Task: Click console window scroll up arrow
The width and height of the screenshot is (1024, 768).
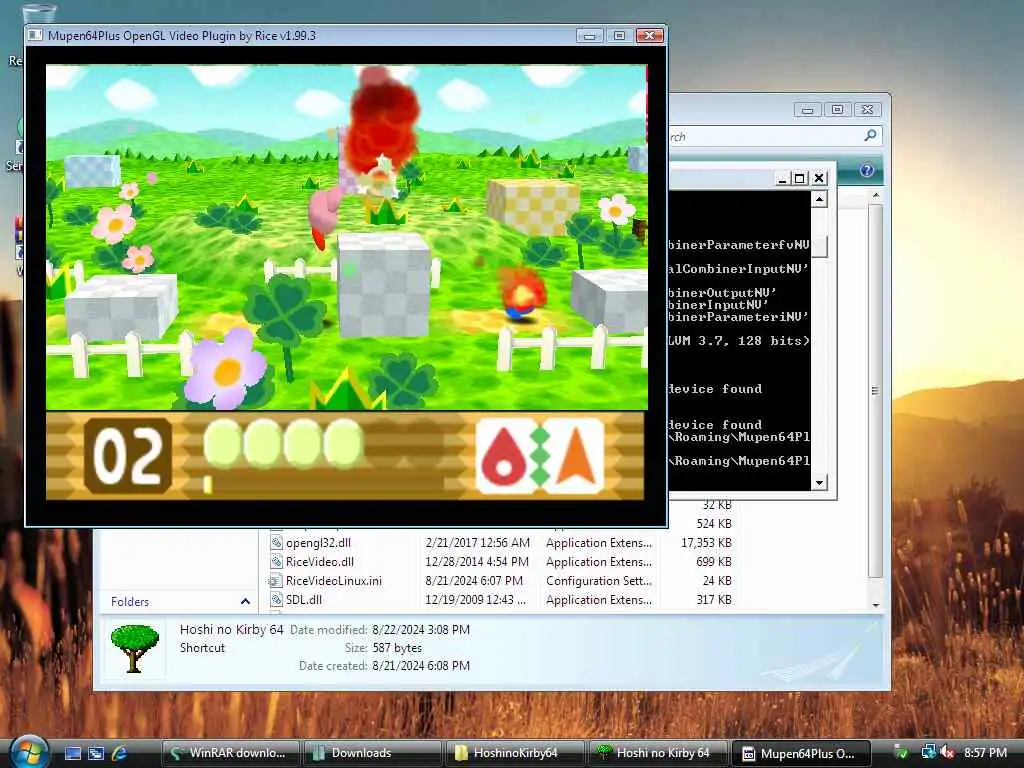Action: pos(819,199)
